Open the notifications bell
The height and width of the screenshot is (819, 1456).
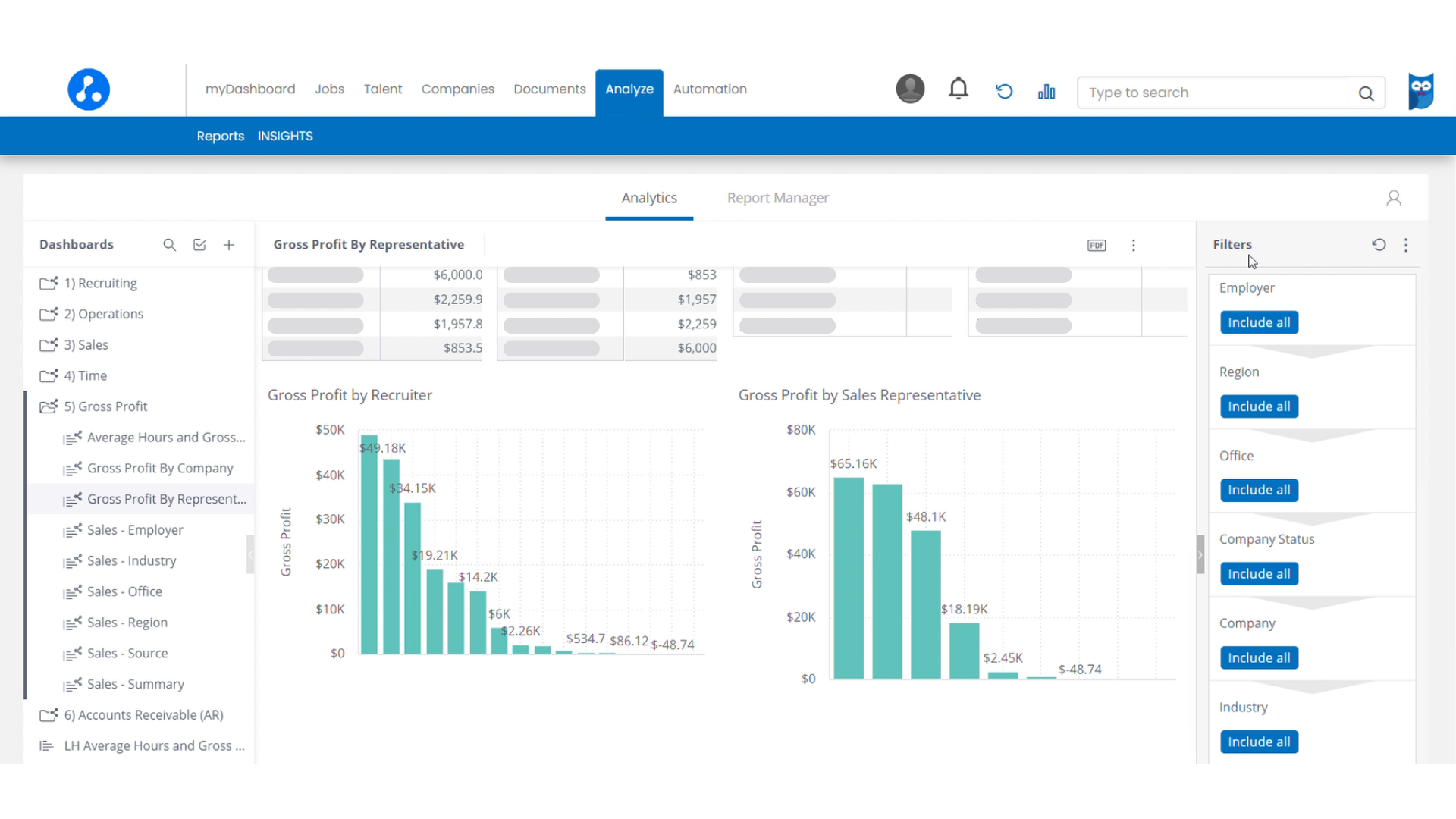(959, 89)
